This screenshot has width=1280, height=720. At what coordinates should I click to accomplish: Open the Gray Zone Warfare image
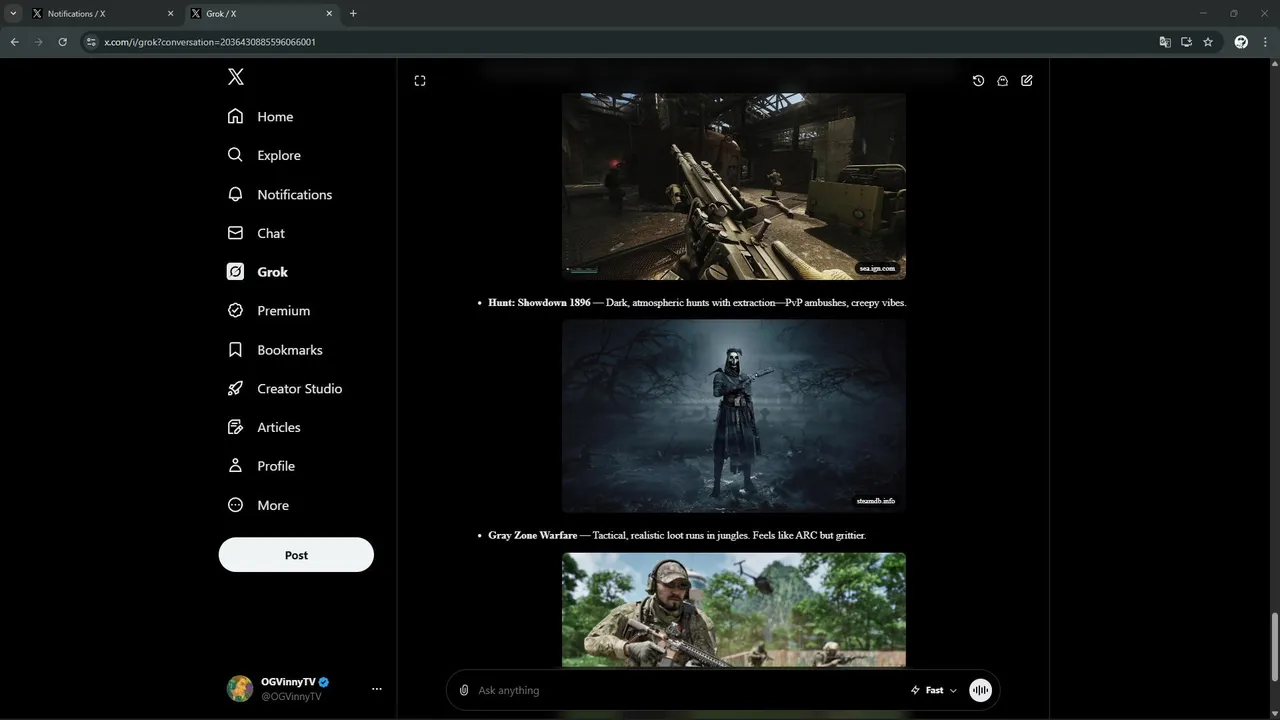pyautogui.click(x=733, y=610)
